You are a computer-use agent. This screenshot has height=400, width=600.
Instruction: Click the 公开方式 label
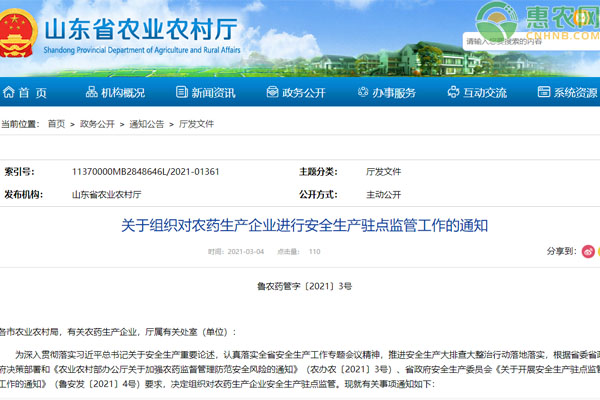tap(318, 195)
